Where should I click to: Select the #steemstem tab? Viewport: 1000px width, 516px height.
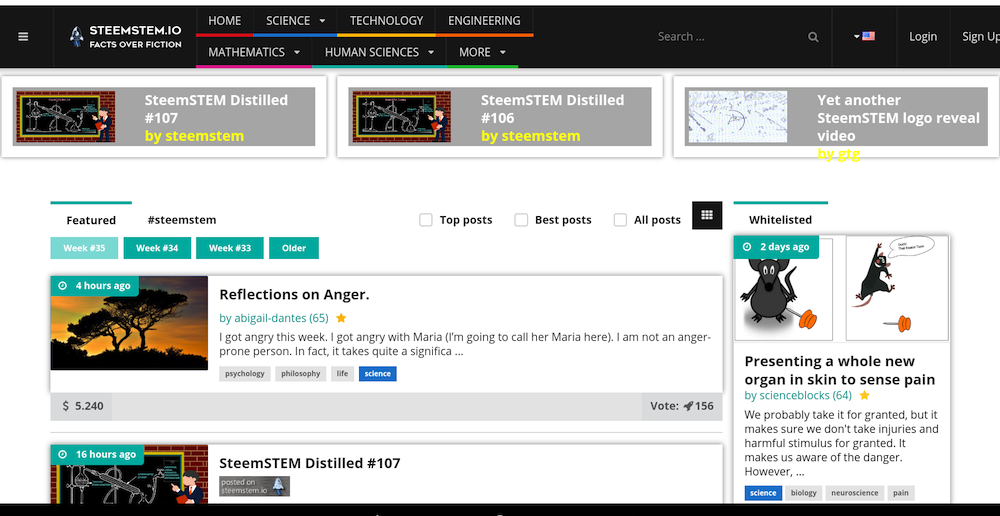tap(182, 220)
